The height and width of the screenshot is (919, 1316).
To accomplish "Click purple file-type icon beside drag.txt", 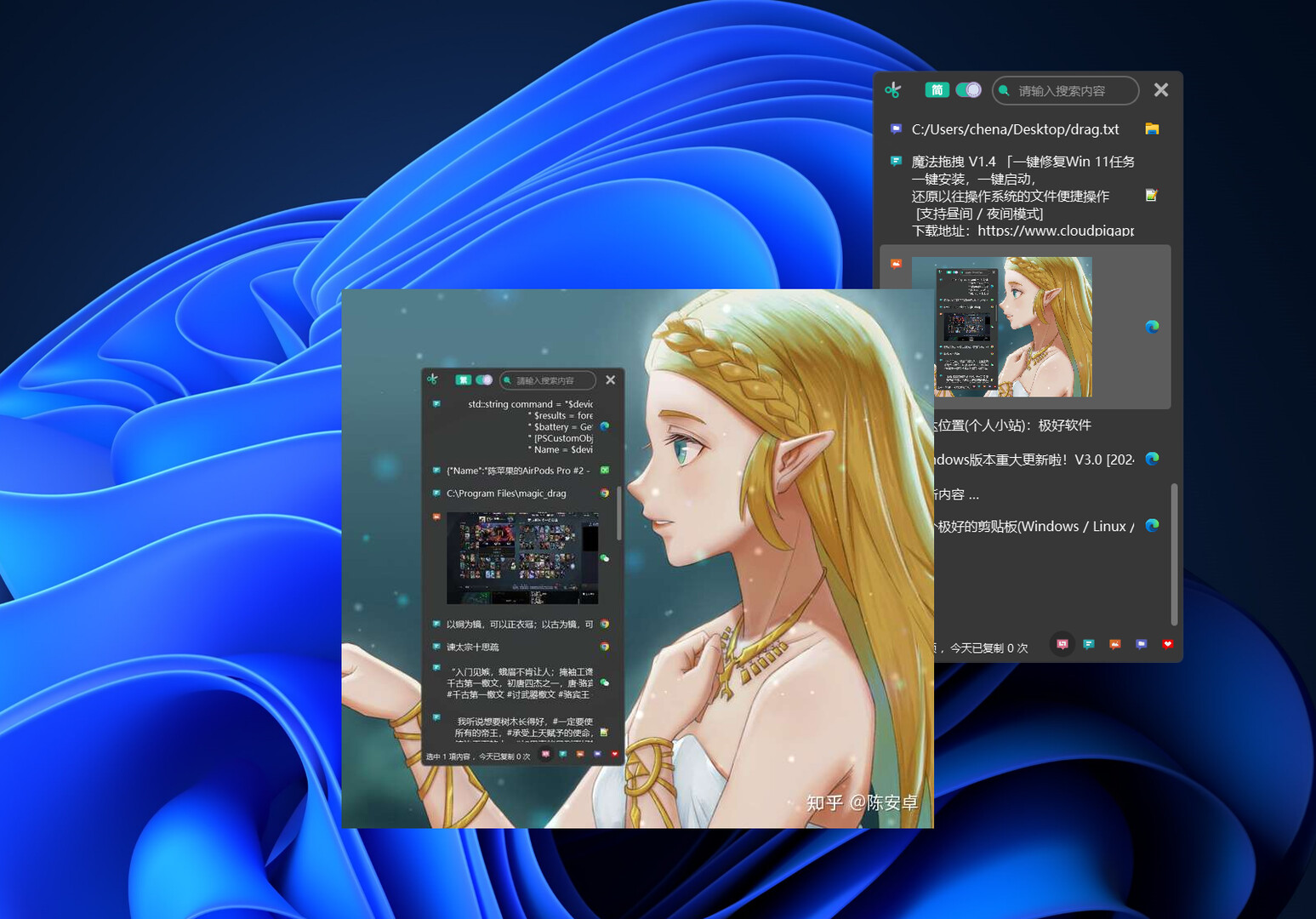I will click(x=896, y=128).
